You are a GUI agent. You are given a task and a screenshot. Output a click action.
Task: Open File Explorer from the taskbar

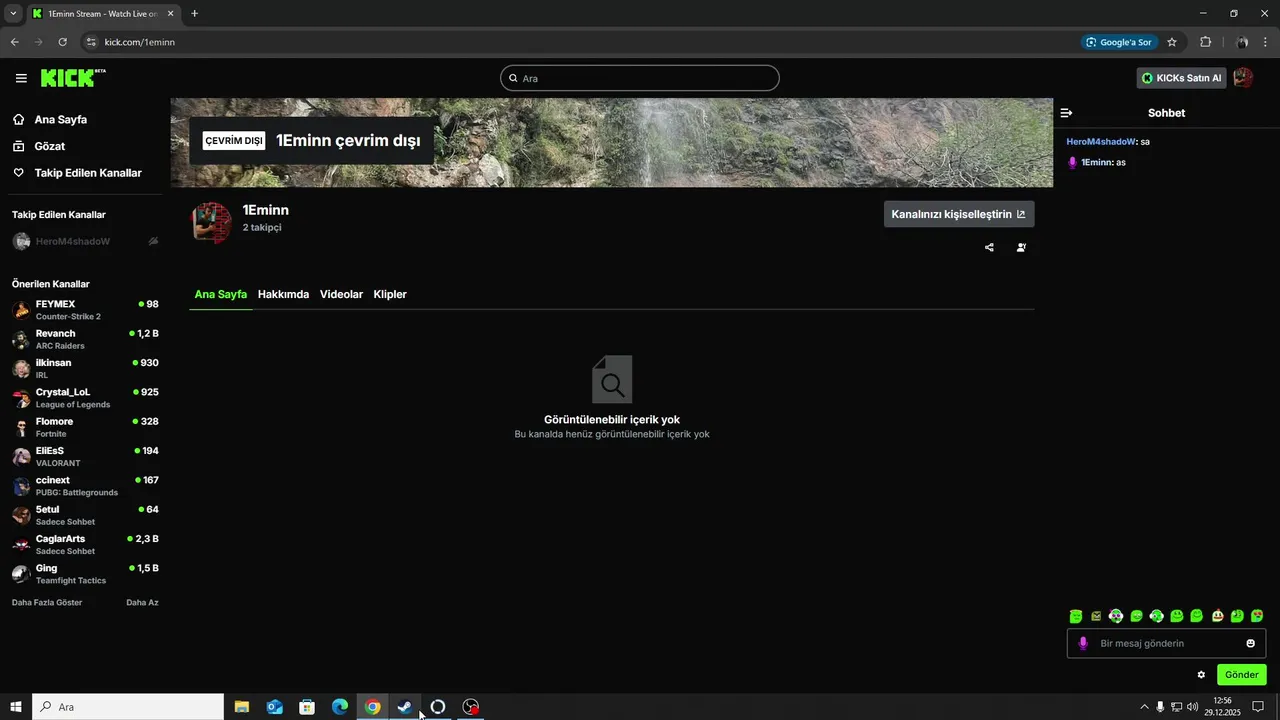coord(242,707)
